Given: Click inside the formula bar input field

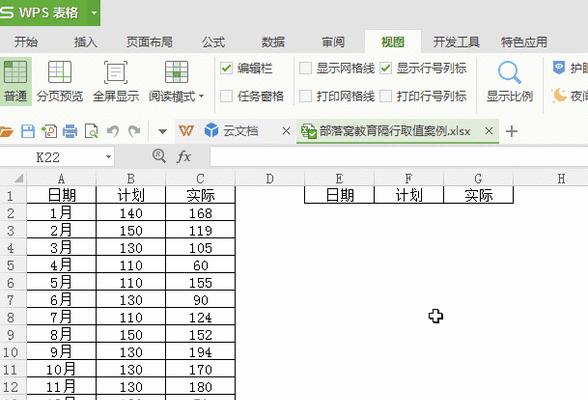Looking at the screenshot, I should click(x=399, y=157).
